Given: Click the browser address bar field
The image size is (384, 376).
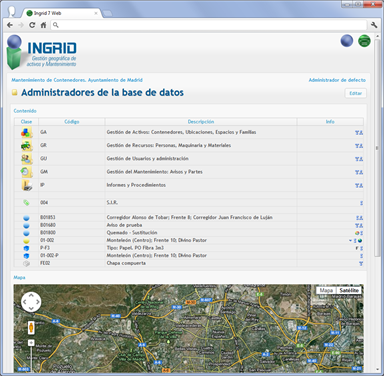Looking at the screenshot, I should (209, 25).
